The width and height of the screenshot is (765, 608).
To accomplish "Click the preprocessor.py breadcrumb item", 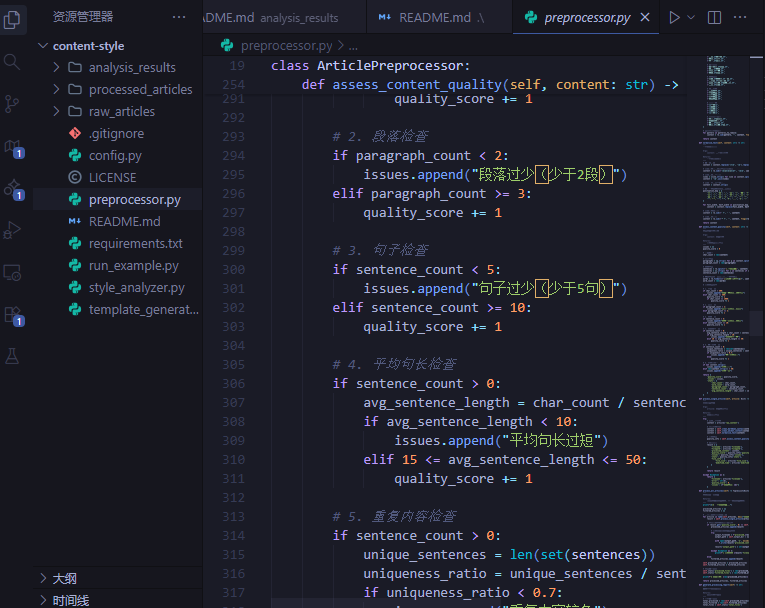I will coord(286,45).
